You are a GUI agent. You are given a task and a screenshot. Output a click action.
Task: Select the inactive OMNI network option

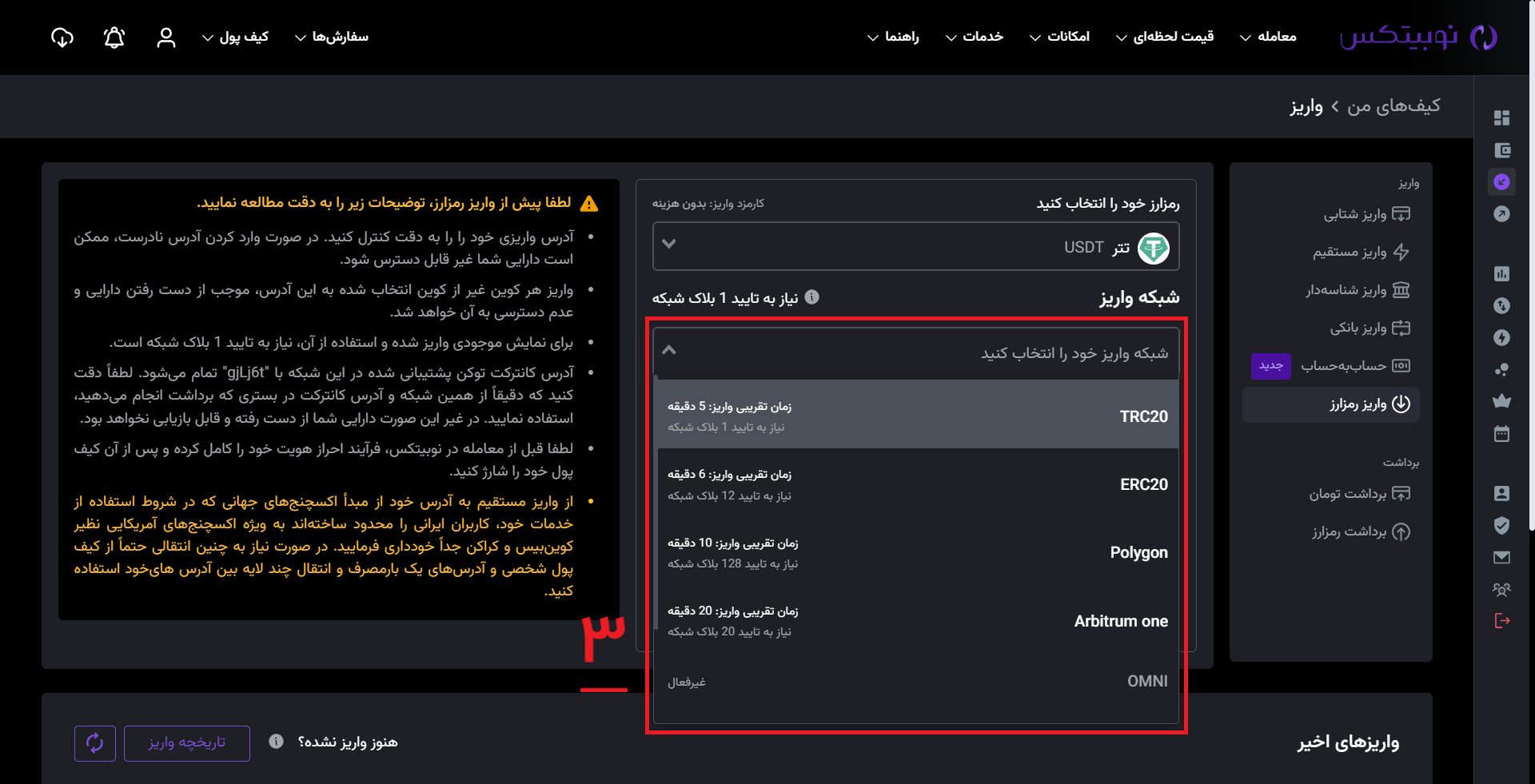point(917,681)
